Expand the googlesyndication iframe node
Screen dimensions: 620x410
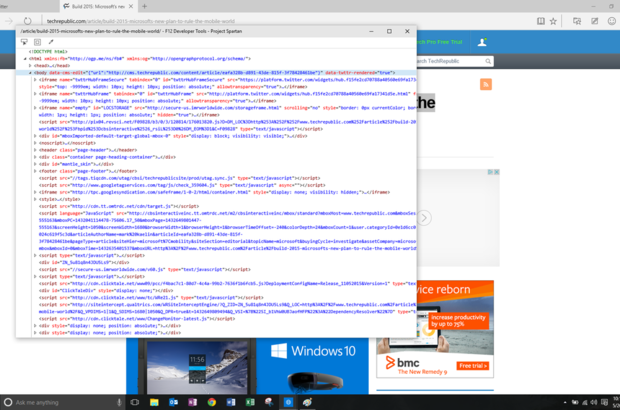(x=35, y=192)
